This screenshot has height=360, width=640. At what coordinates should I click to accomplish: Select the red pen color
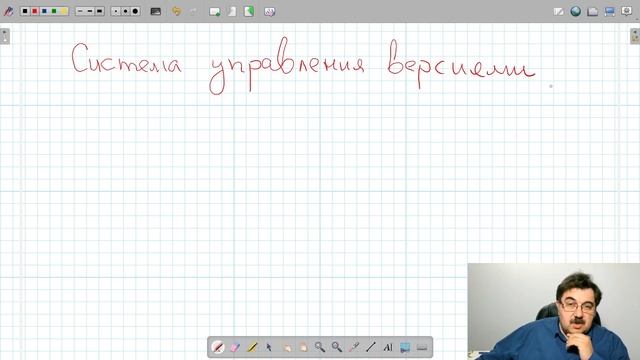coord(35,11)
